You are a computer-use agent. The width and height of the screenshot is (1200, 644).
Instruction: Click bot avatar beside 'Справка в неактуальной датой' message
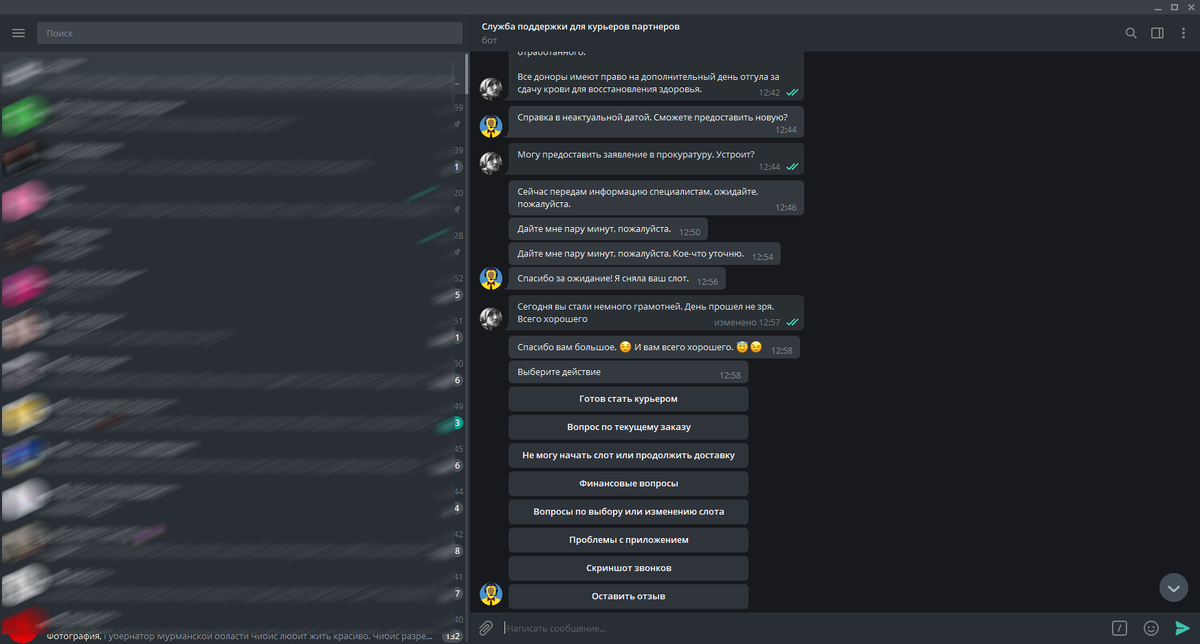point(490,125)
